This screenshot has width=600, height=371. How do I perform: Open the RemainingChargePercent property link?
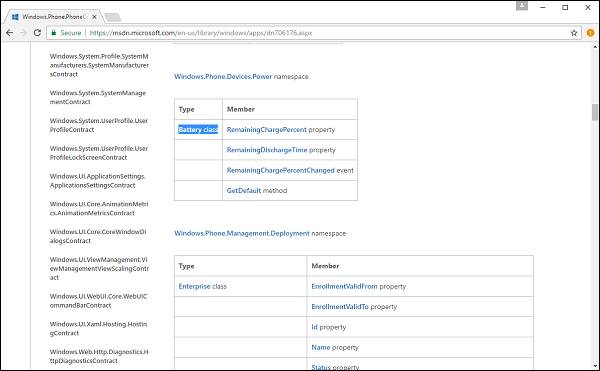tap(267, 130)
